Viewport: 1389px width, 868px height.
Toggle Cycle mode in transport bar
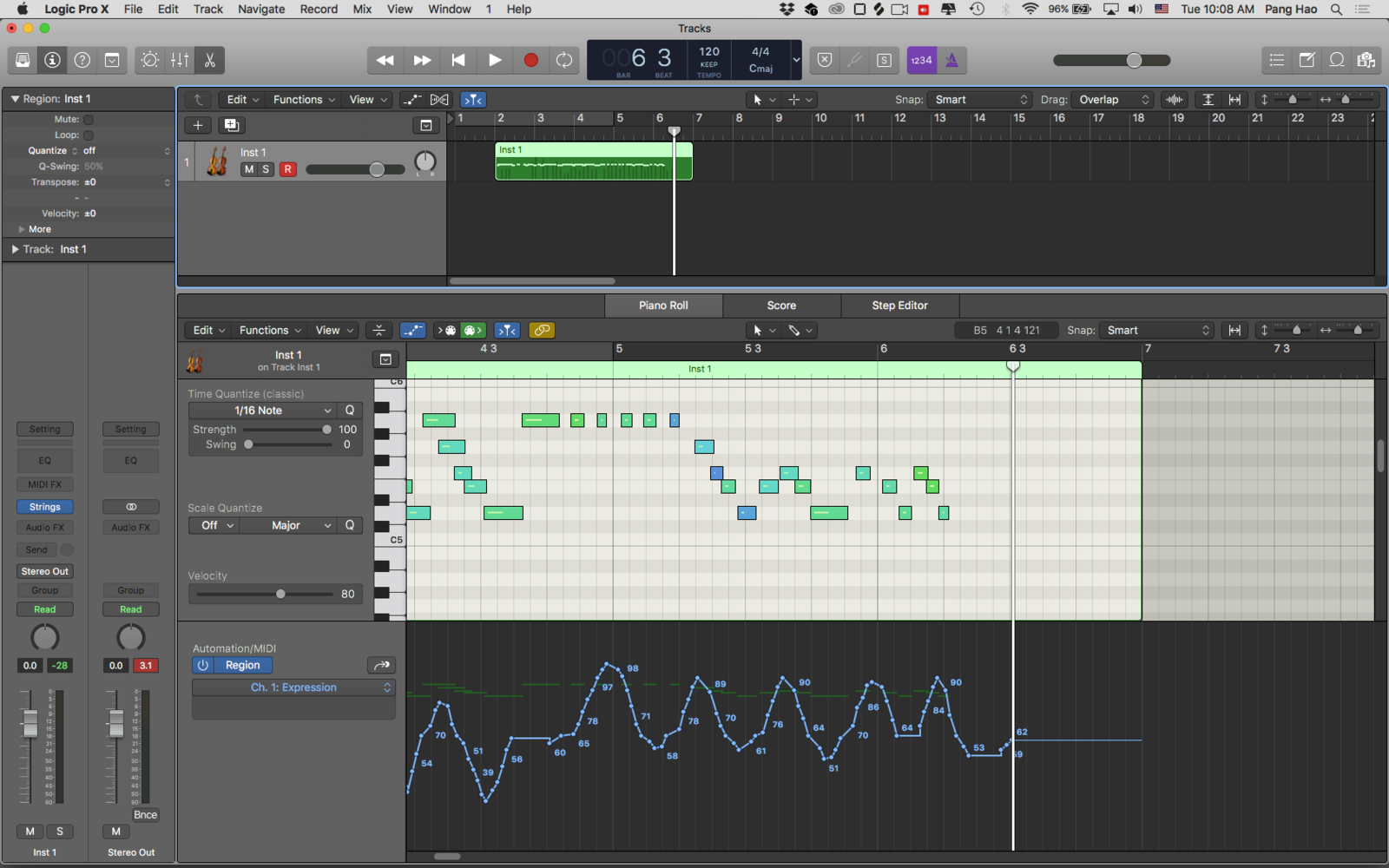click(x=564, y=60)
